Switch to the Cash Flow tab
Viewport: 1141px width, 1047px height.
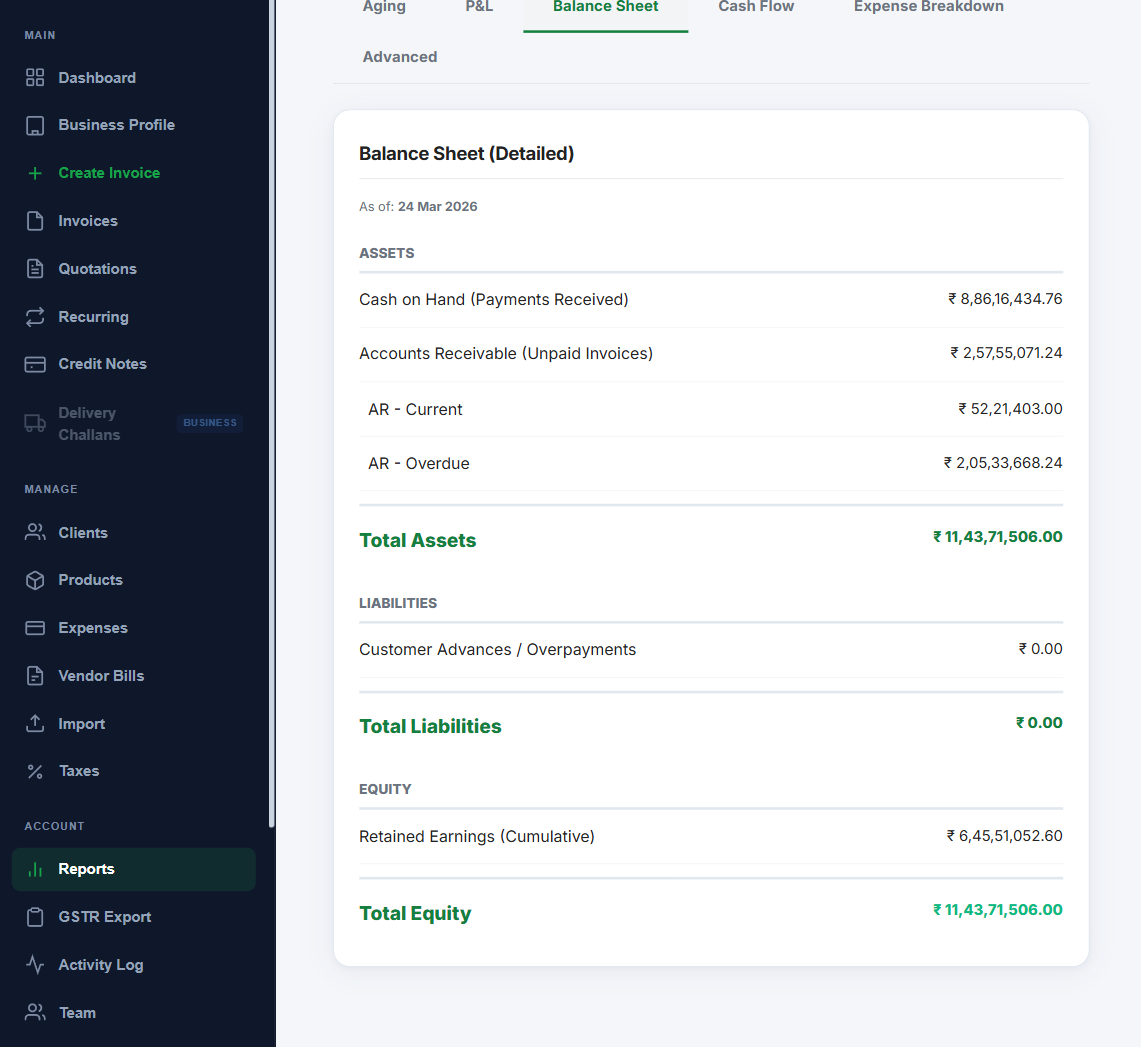[756, 7]
